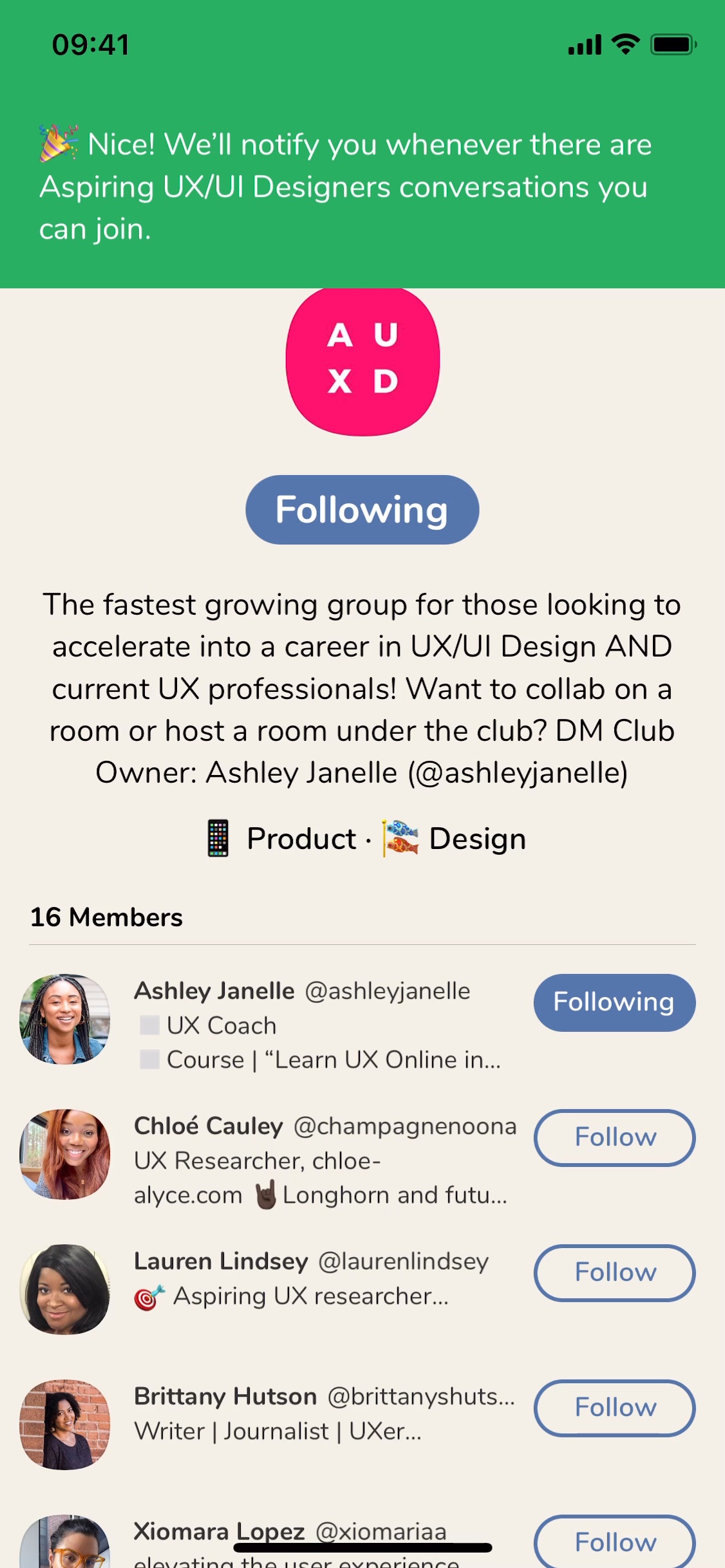Follow Brittany Hutson

(614, 1408)
